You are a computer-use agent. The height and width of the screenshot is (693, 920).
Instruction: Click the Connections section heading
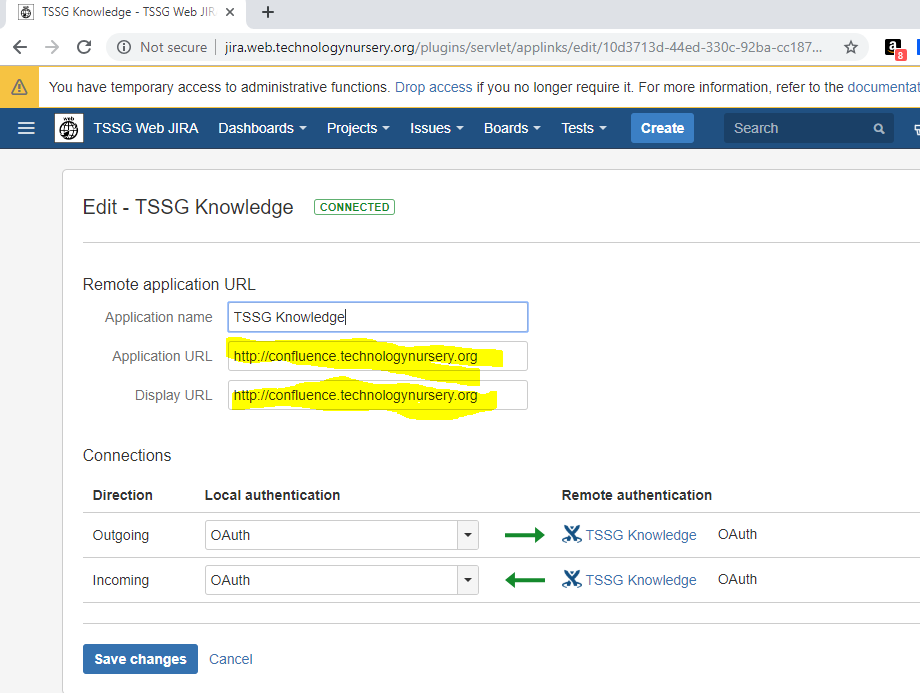(x=127, y=455)
